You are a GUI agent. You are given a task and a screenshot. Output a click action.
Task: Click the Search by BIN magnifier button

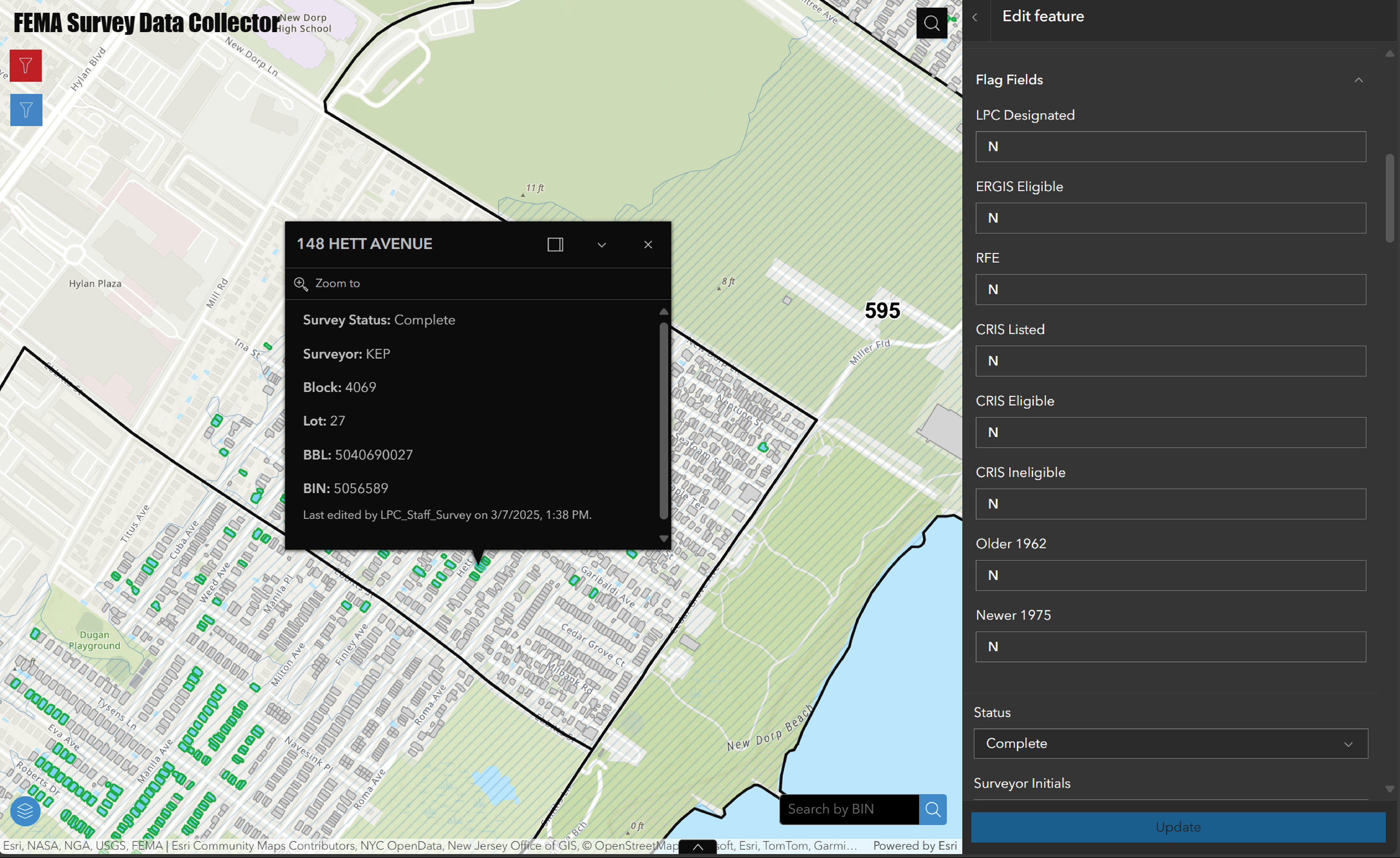point(932,809)
